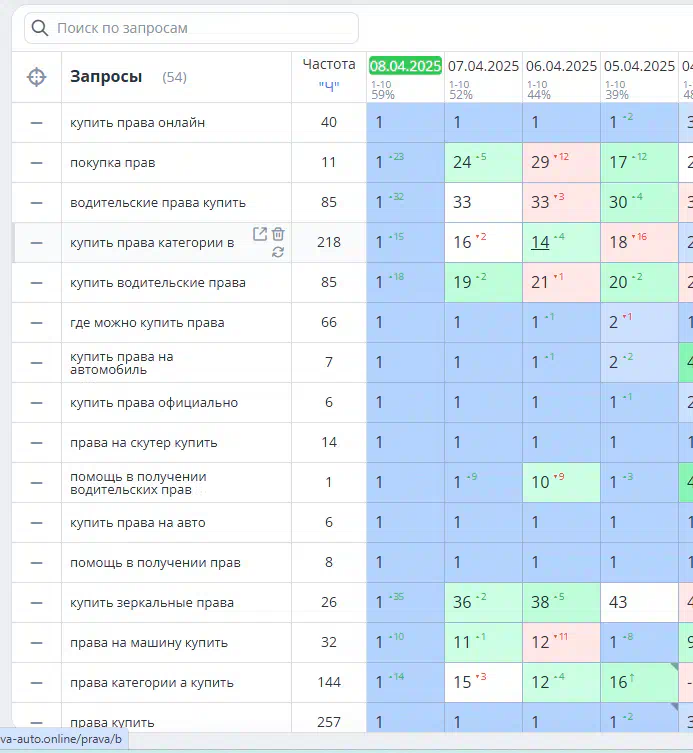
Task: Click refresh icon for 'купить права категории в'
Action: (278, 252)
